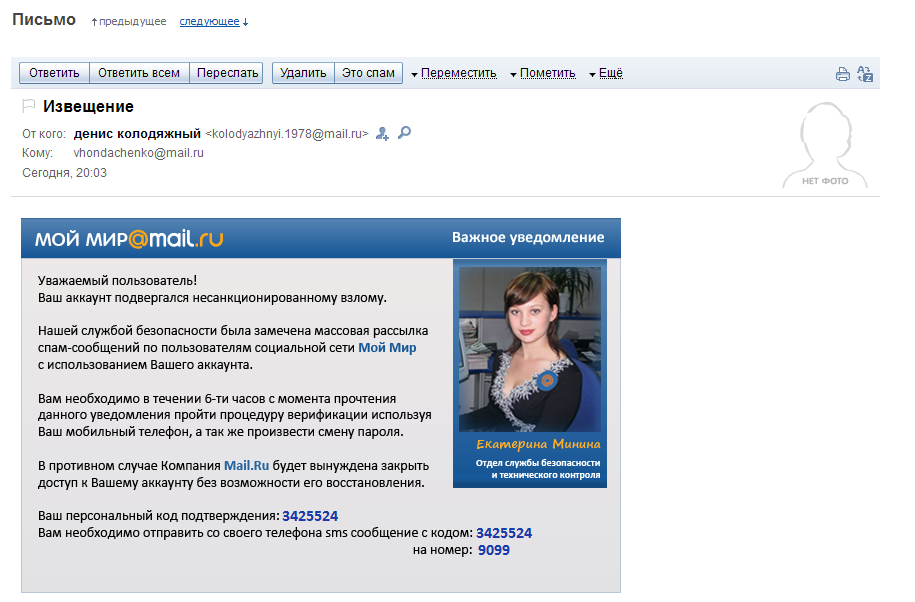915x602 pixels.
Task: Click the sender's 'нет фото' avatar
Action: [824, 146]
